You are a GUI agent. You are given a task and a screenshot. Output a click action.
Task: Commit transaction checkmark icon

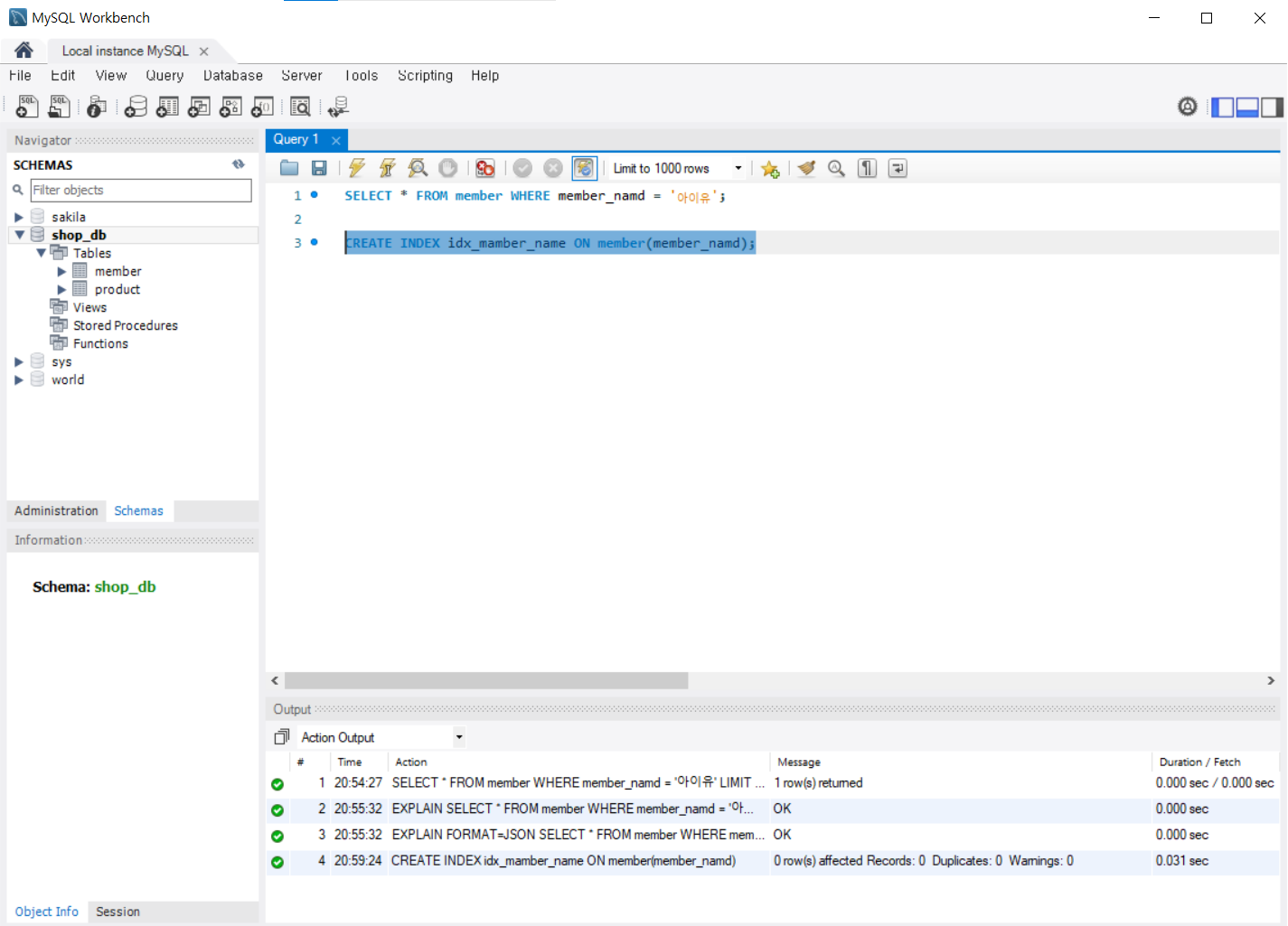coord(522,168)
